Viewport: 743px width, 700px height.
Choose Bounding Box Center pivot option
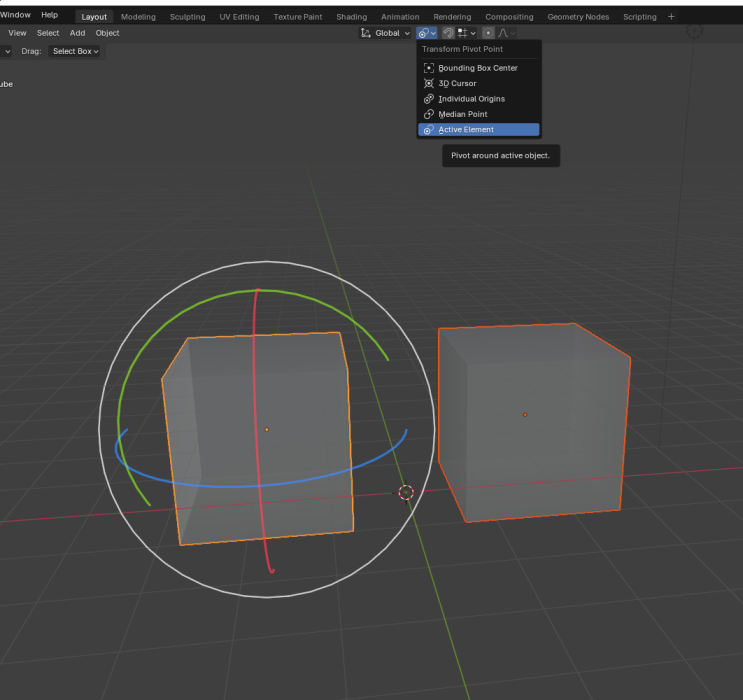477,68
